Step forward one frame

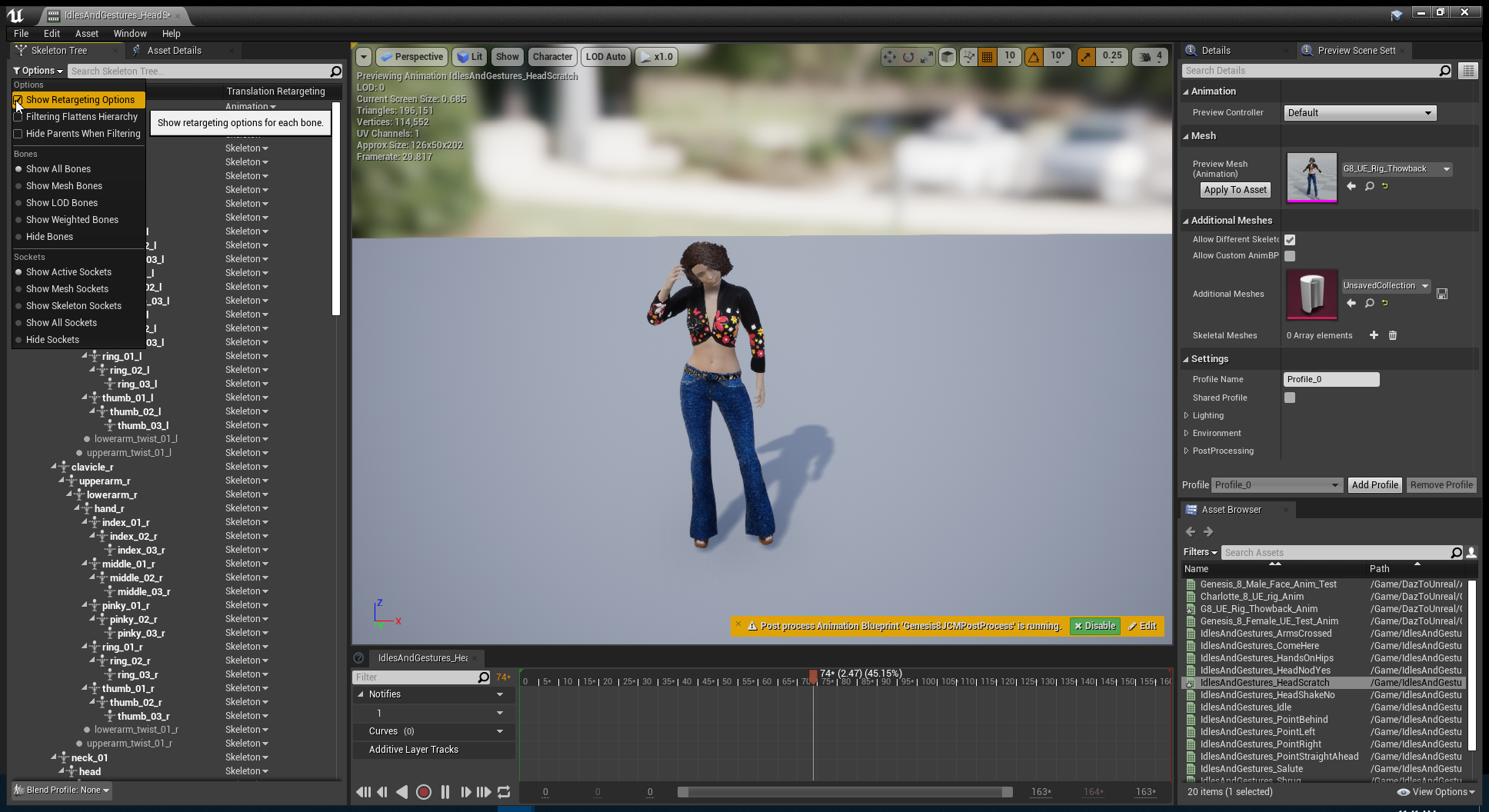coord(465,792)
